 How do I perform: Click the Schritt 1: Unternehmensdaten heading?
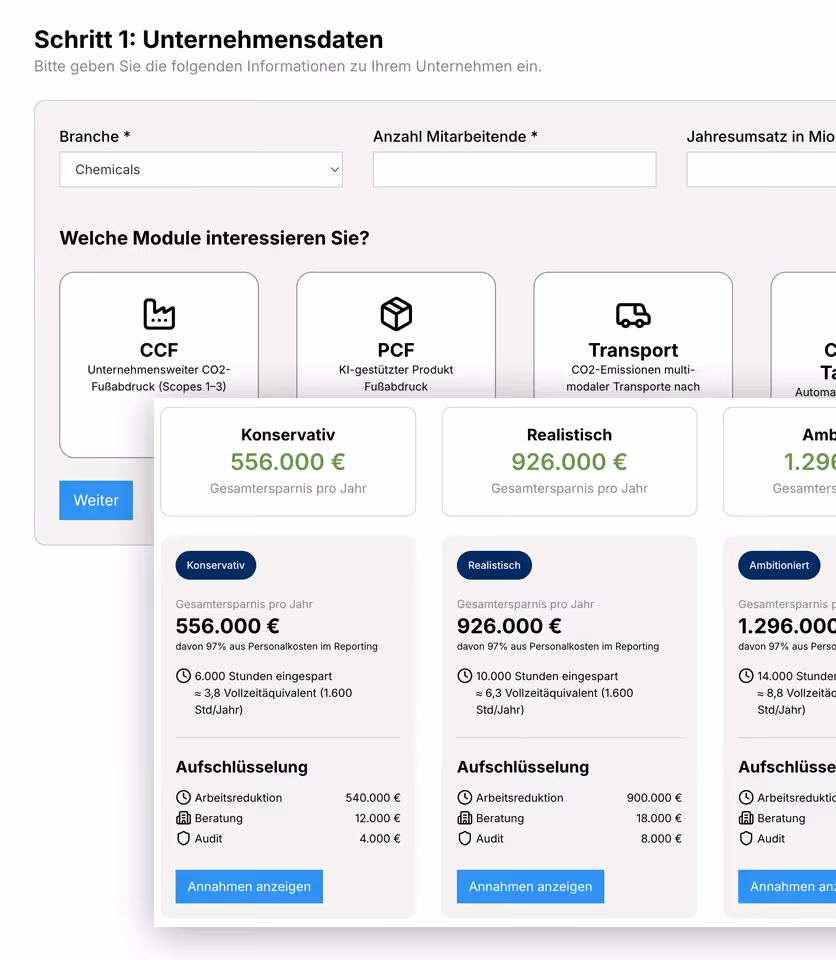pos(208,40)
